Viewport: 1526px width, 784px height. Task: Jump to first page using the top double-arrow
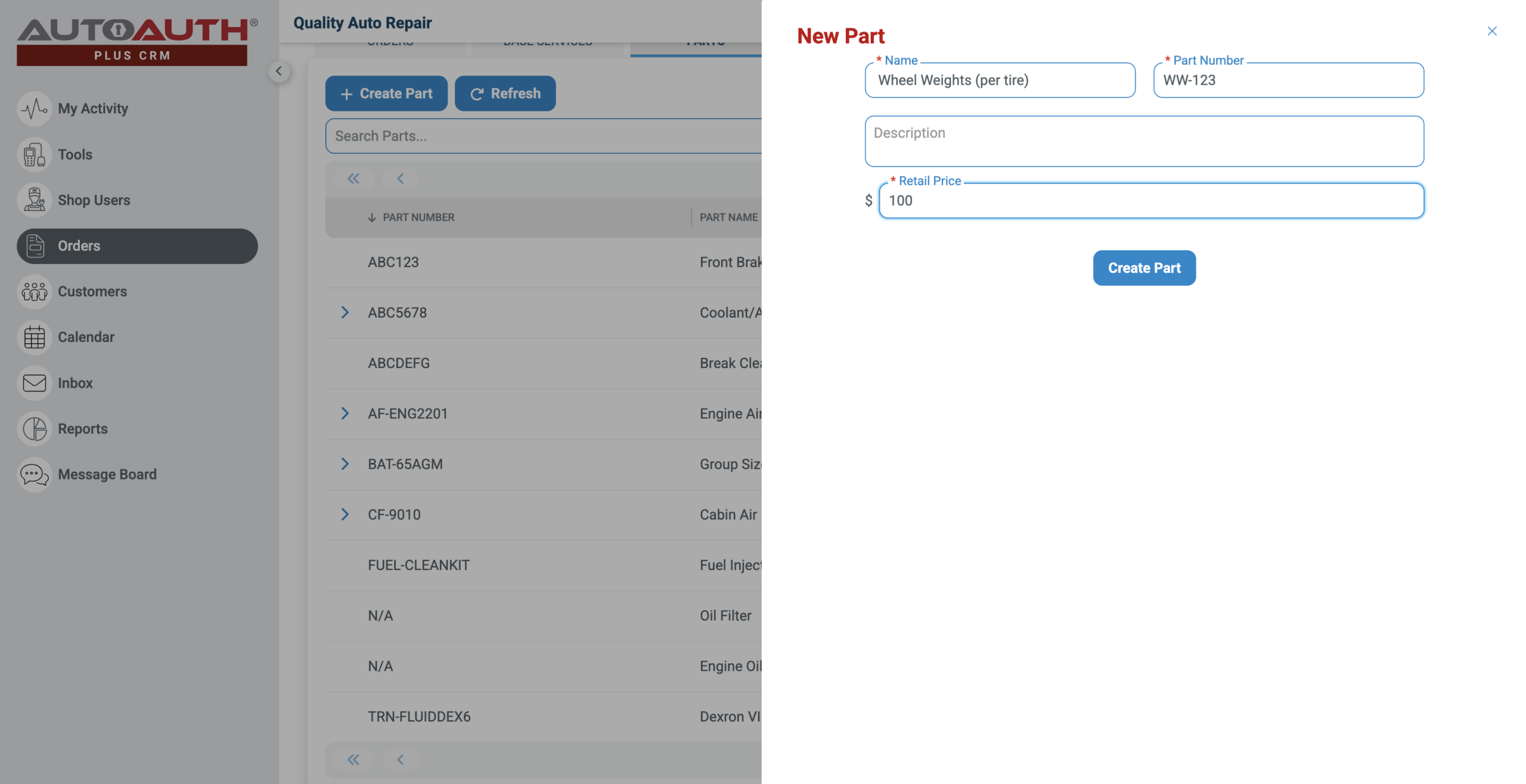pos(353,179)
